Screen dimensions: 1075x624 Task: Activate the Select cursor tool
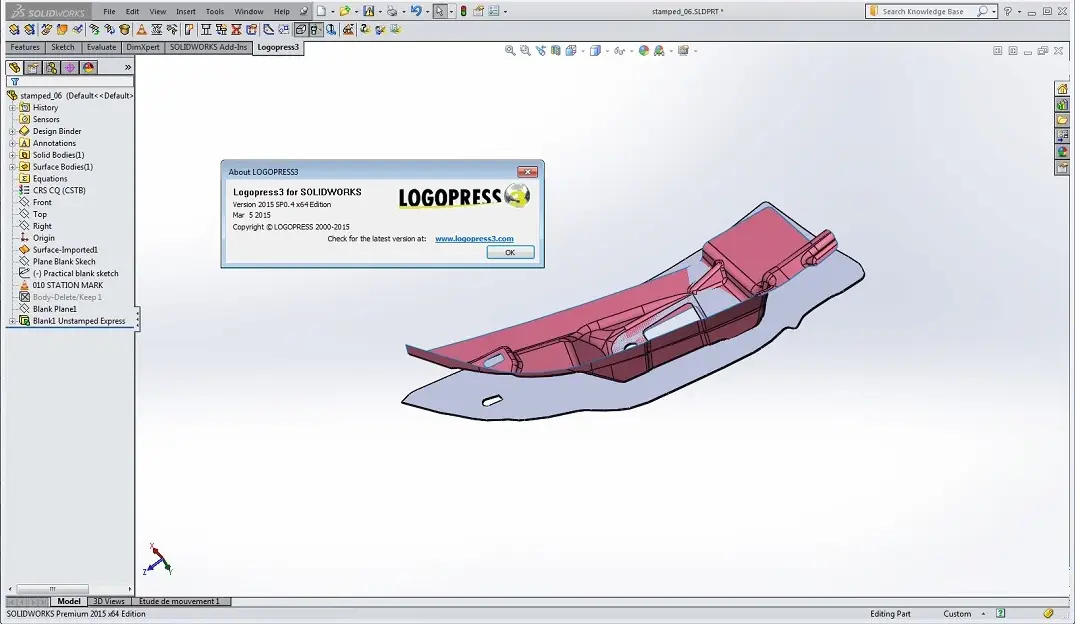tap(439, 11)
